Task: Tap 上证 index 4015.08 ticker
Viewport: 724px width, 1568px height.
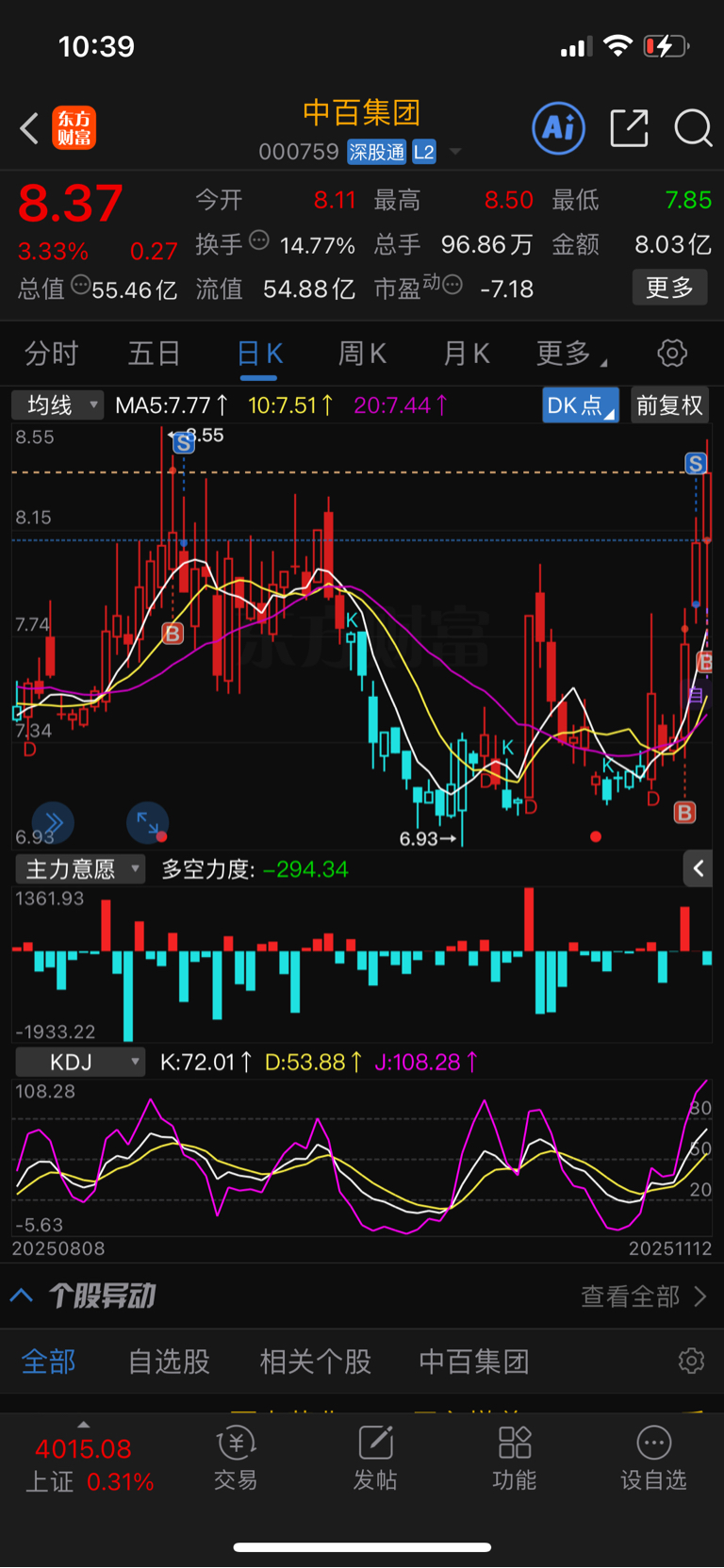Action: [89, 1463]
